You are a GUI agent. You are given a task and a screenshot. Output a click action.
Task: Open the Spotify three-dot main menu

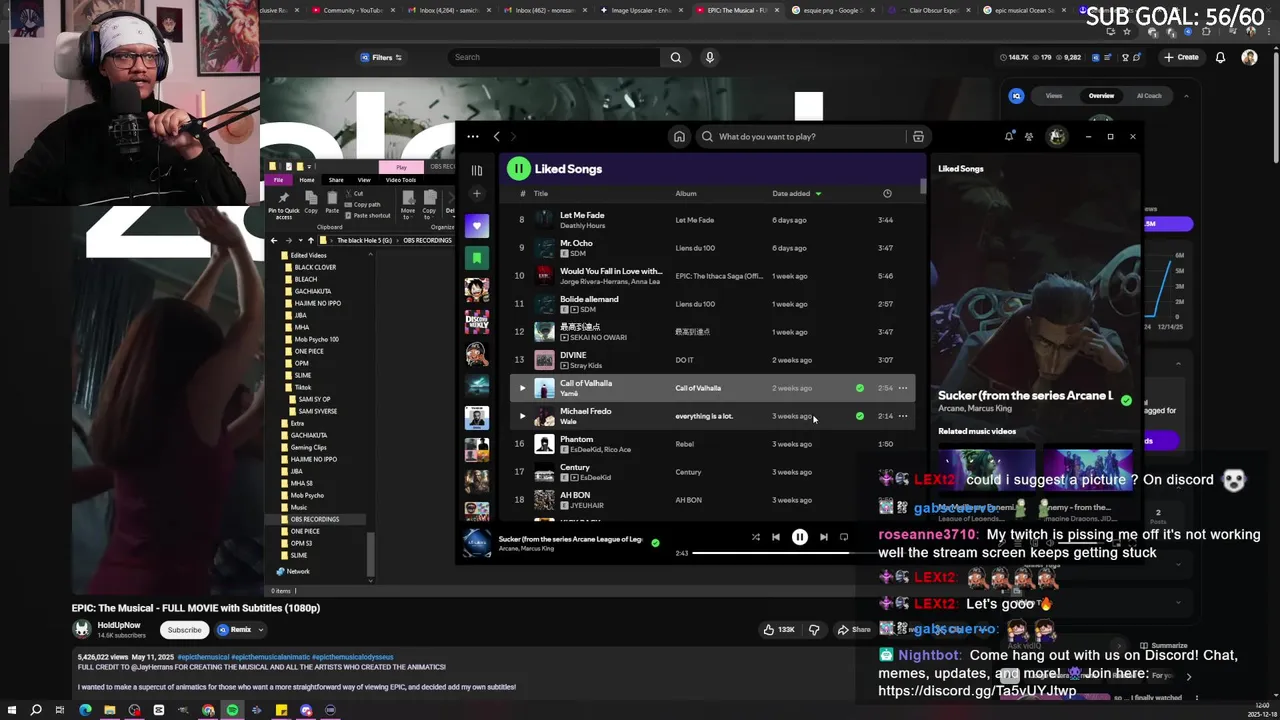(473, 137)
